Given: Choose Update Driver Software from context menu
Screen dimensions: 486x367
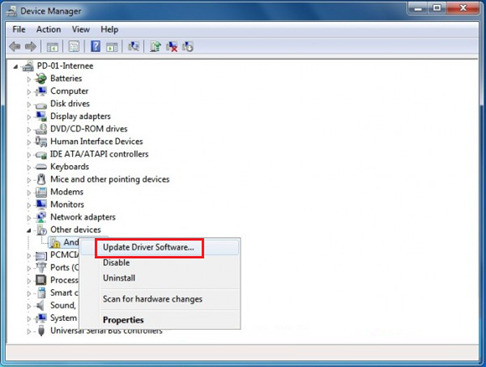Looking at the screenshot, I should pyautogui.click(x=148, y=247).
